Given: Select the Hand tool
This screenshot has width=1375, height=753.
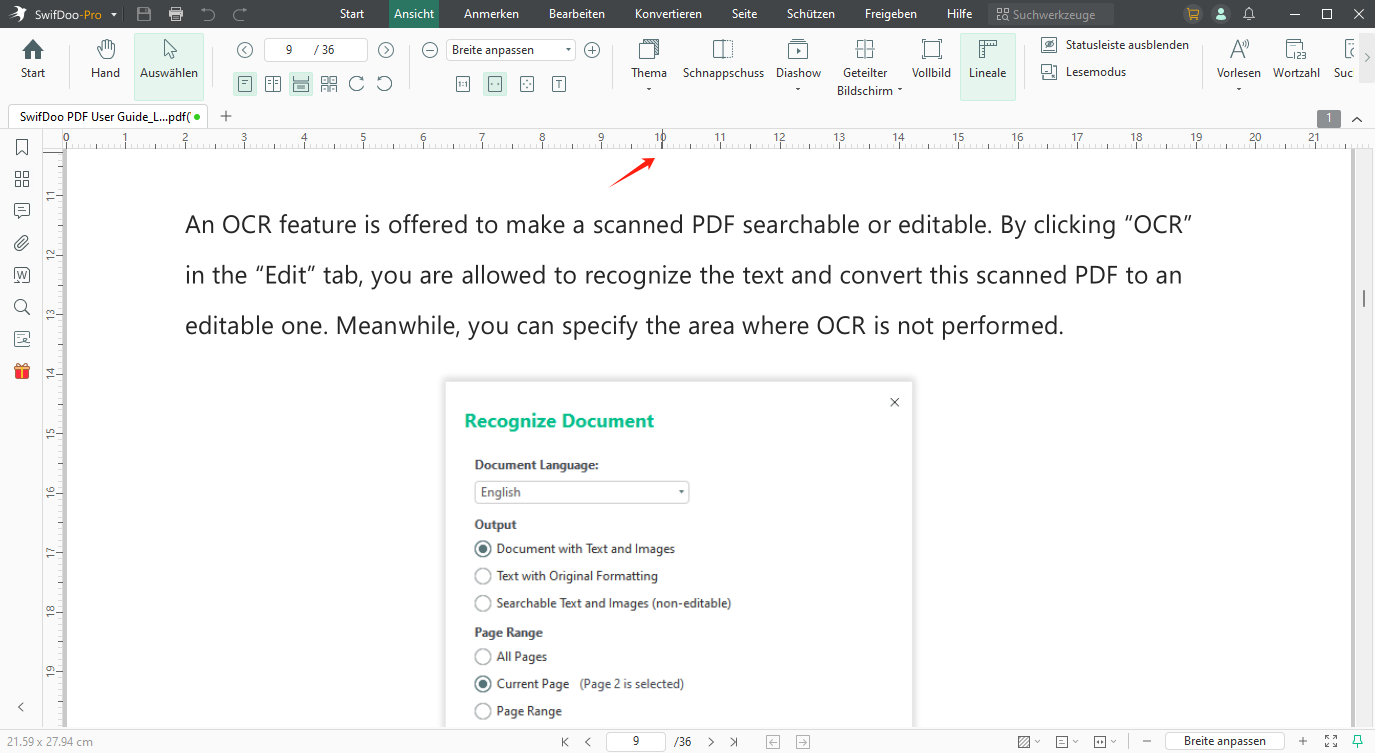Looking at the screenshot, I should (105, 59).
